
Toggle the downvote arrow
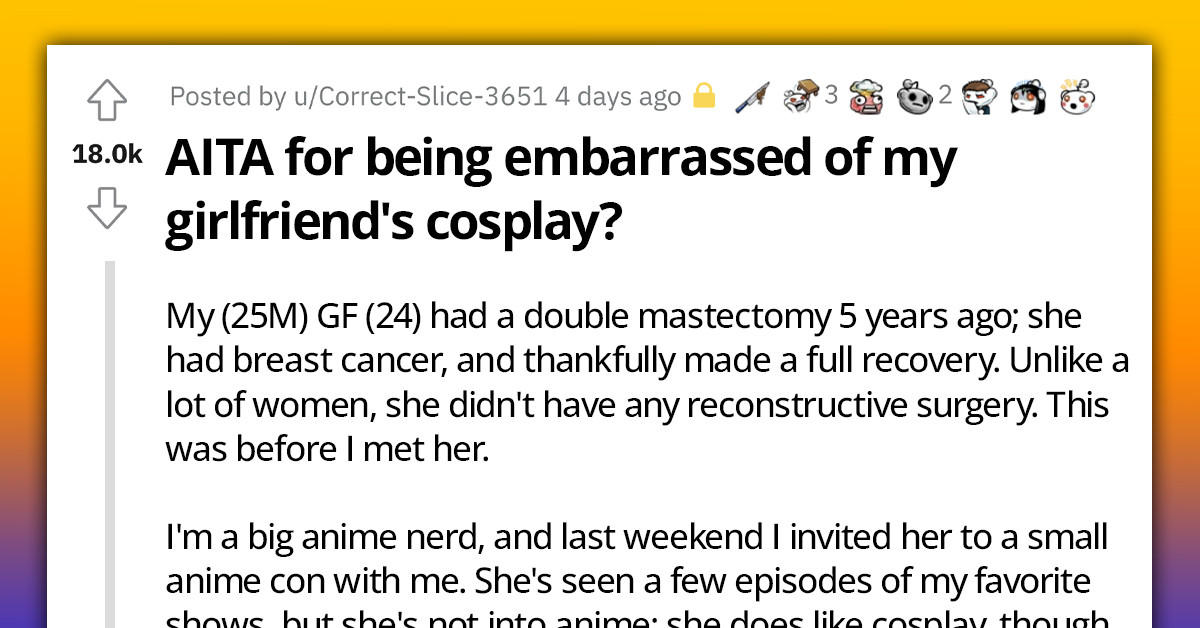107,210
